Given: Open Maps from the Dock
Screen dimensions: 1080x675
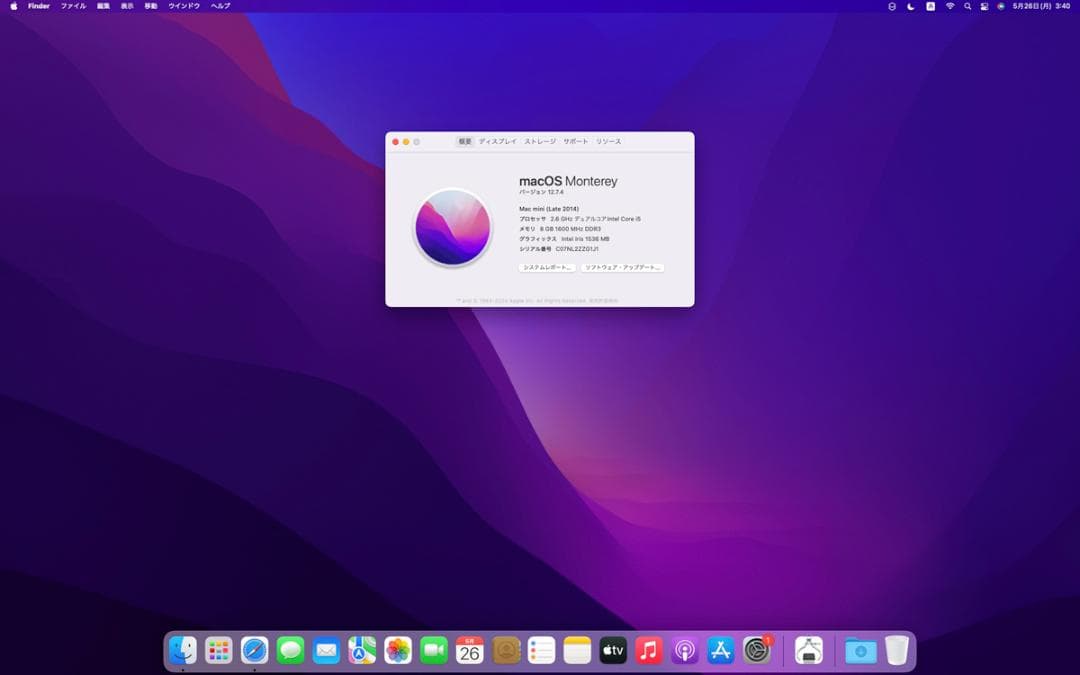Looking at the screenshot, I should click(360, 650).
